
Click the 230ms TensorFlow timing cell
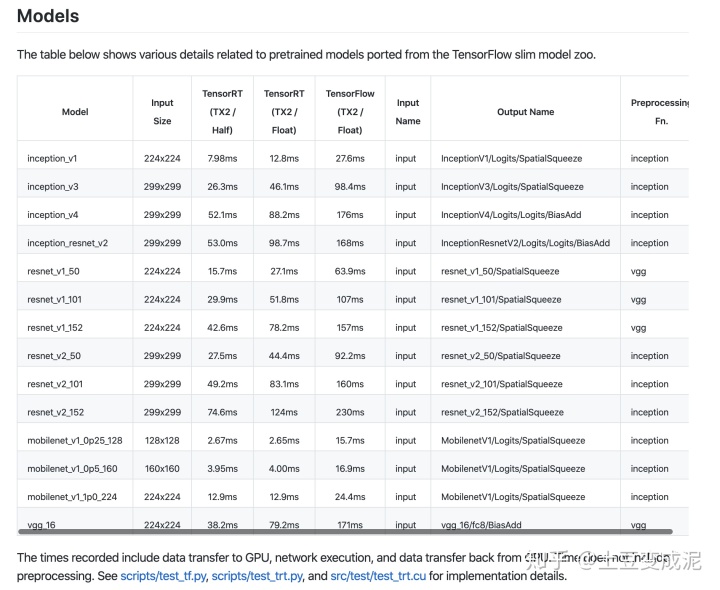[x=350, y=412]
